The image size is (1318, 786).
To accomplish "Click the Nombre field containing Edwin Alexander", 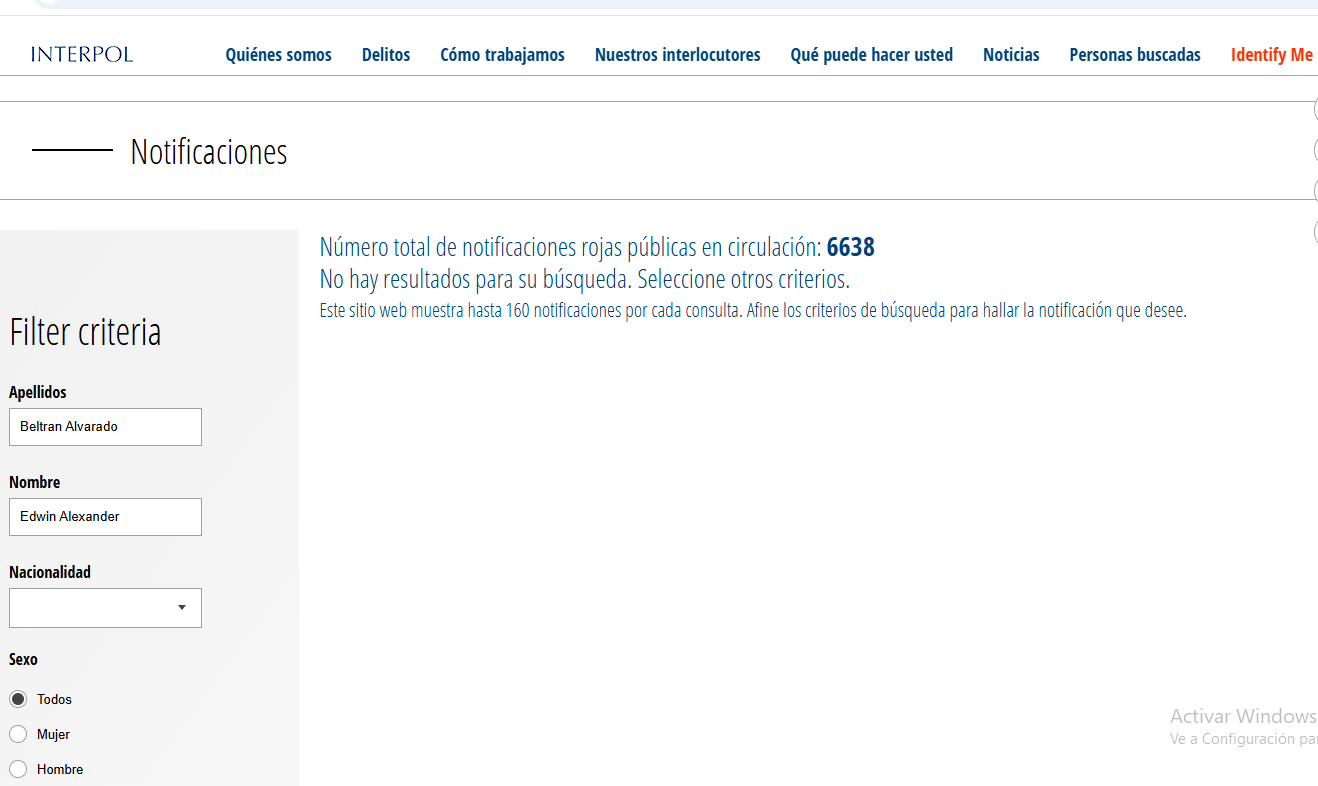I will coord(105,517).
